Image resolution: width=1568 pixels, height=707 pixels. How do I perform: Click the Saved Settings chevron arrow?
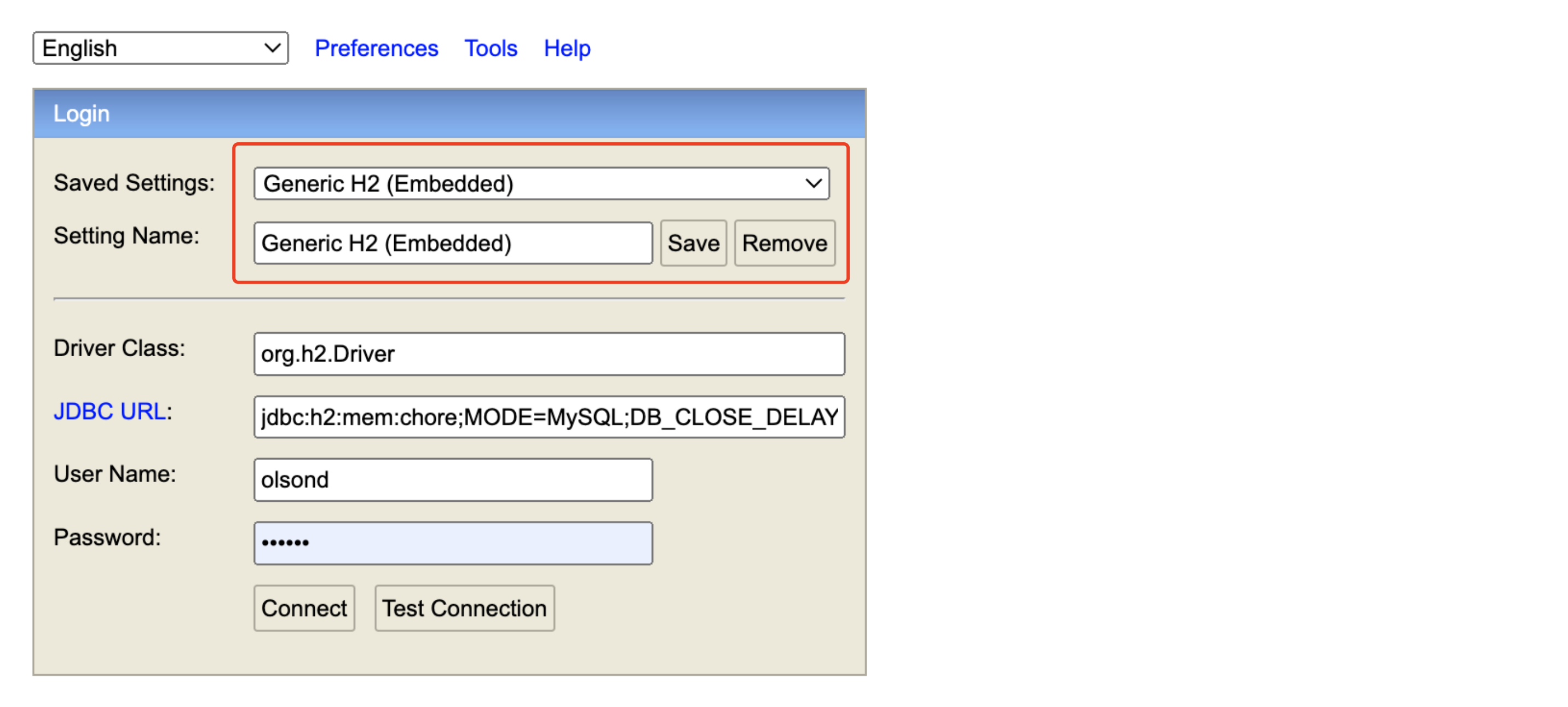coord(813,183)
